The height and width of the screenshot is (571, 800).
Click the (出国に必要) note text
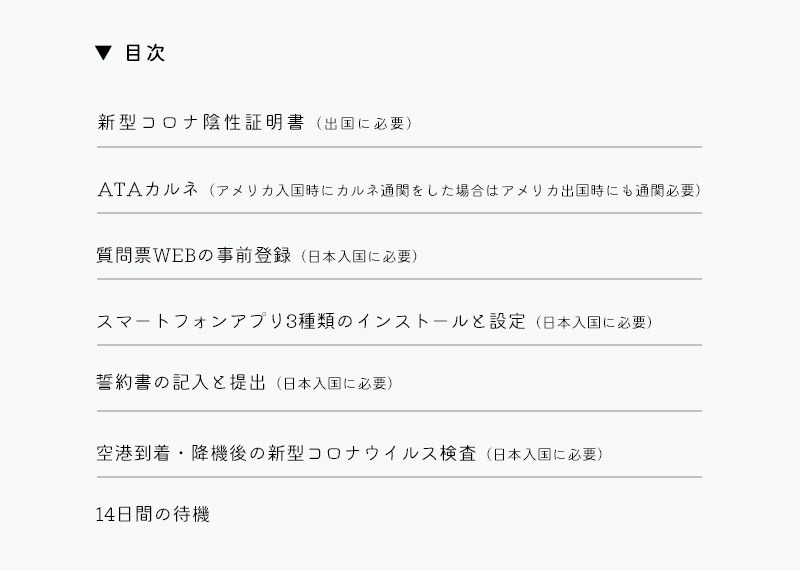363,123
